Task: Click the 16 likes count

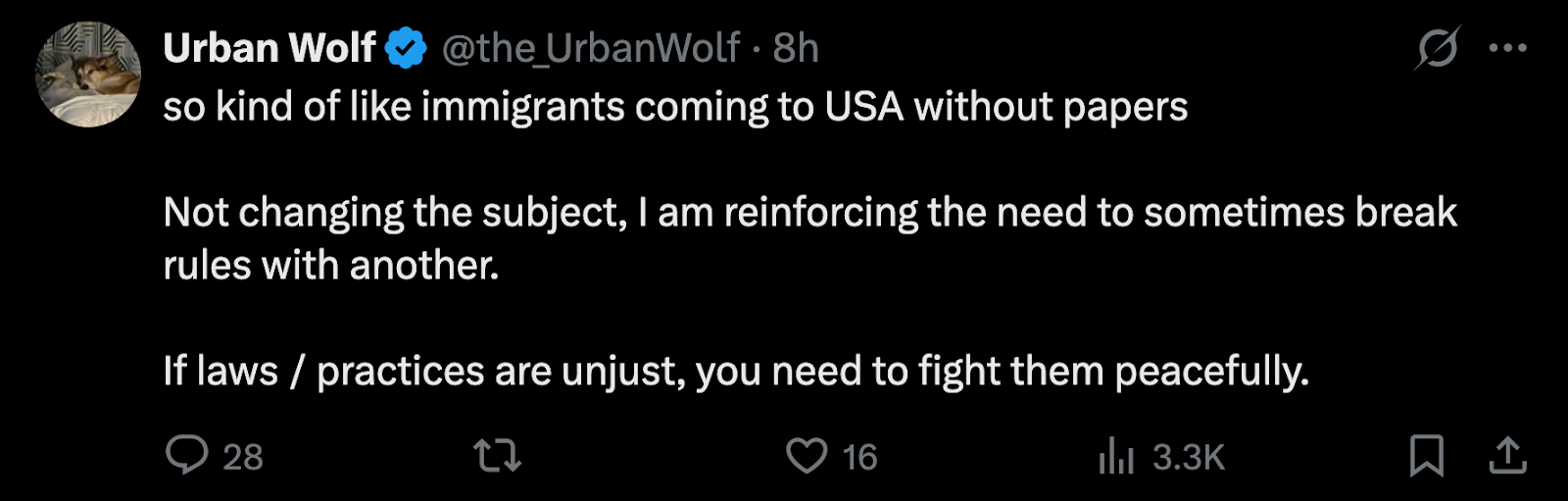Action: 859,457
